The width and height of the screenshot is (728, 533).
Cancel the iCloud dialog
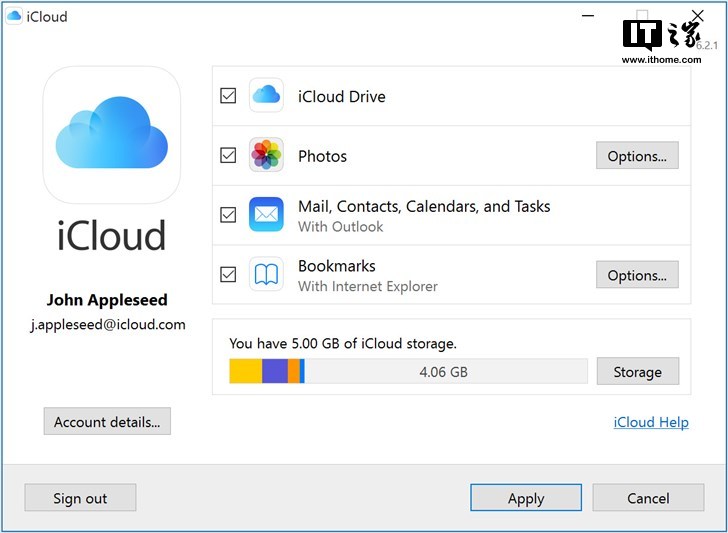[x=648, y=498]
